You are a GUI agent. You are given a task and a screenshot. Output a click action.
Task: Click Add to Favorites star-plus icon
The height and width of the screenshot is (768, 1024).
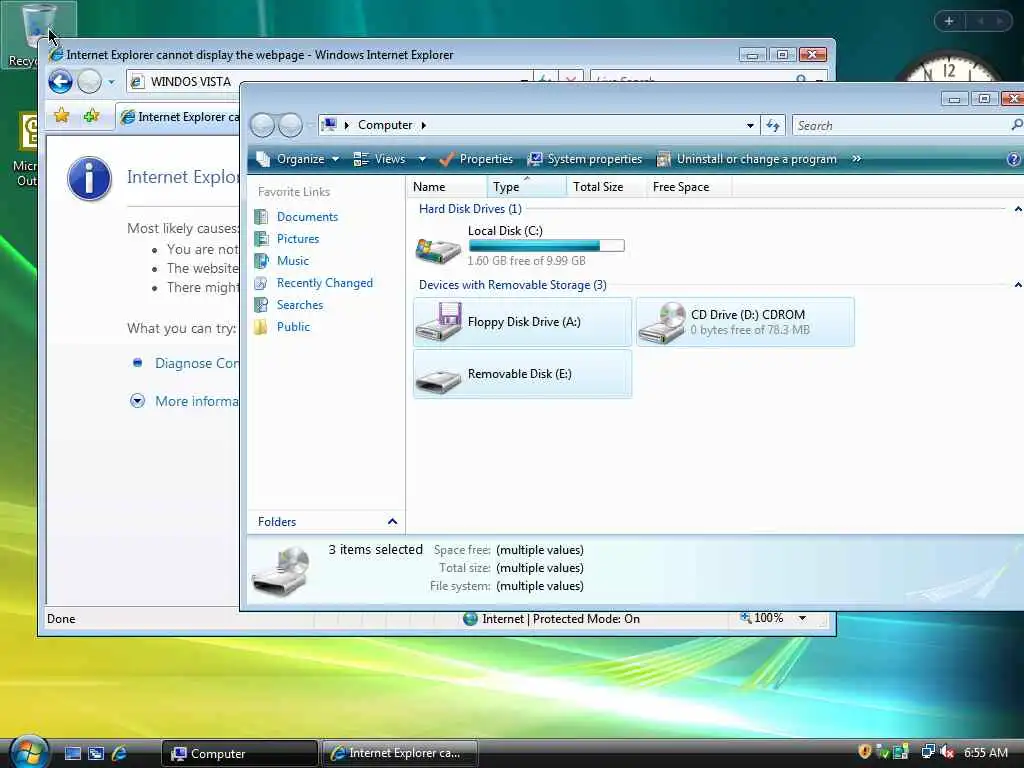[91, 116]
